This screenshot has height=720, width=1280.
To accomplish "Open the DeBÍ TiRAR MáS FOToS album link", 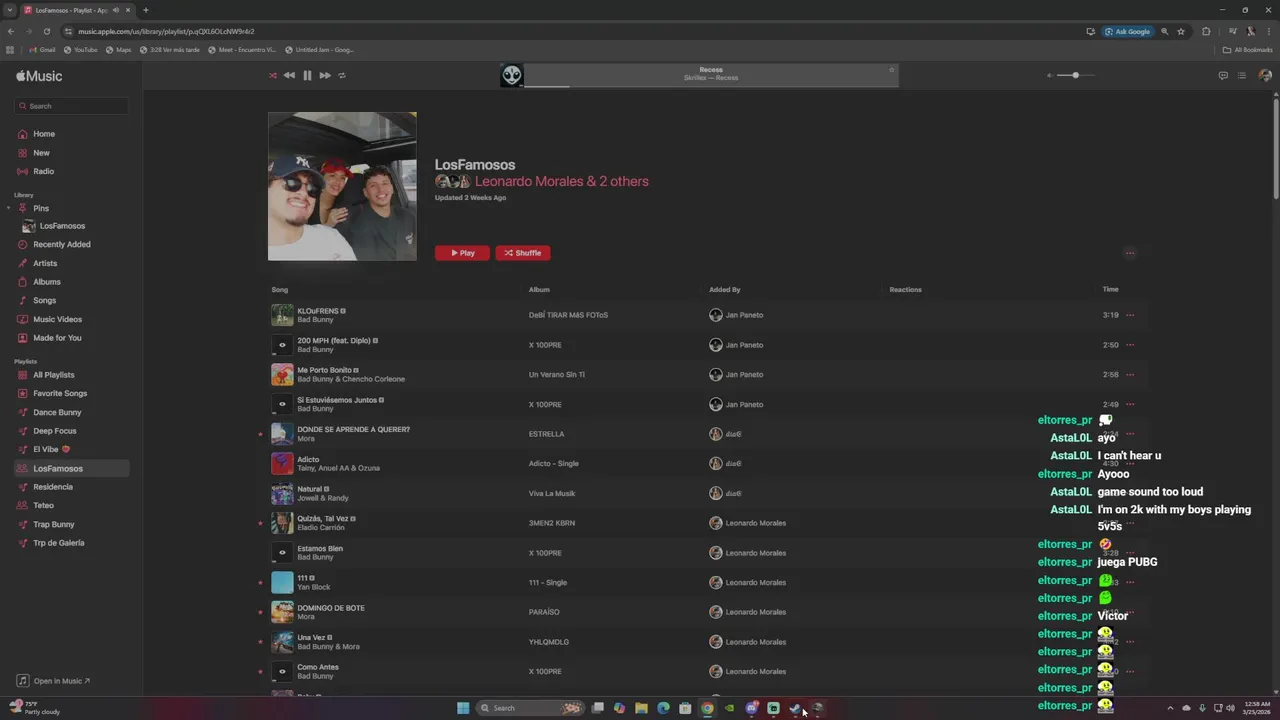I will [x=568, y=315].
